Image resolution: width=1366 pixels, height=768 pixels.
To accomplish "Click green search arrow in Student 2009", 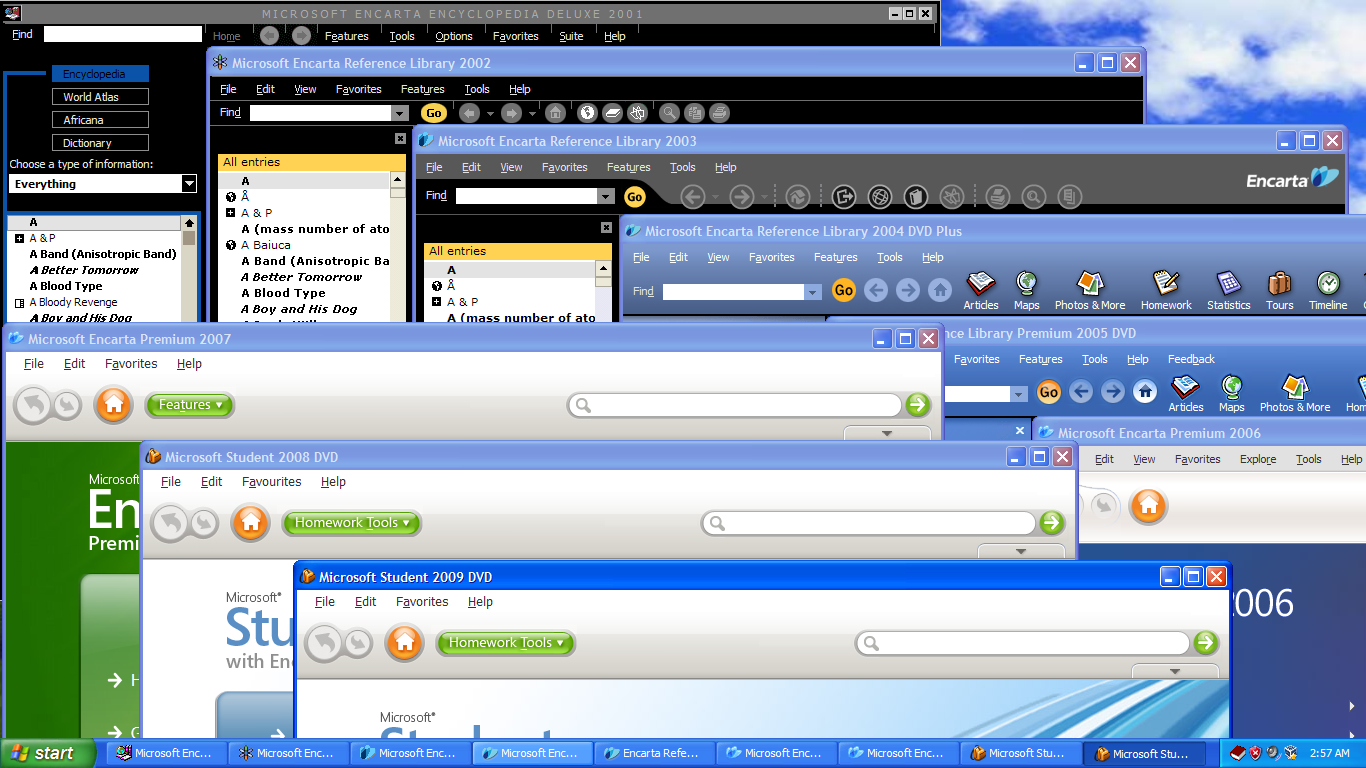I will 1205,642.
